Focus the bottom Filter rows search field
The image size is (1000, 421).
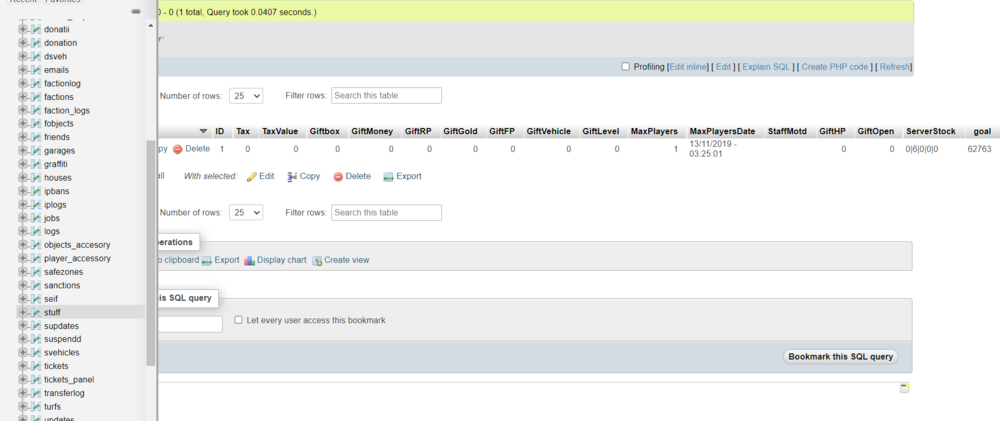click(386, 212)
